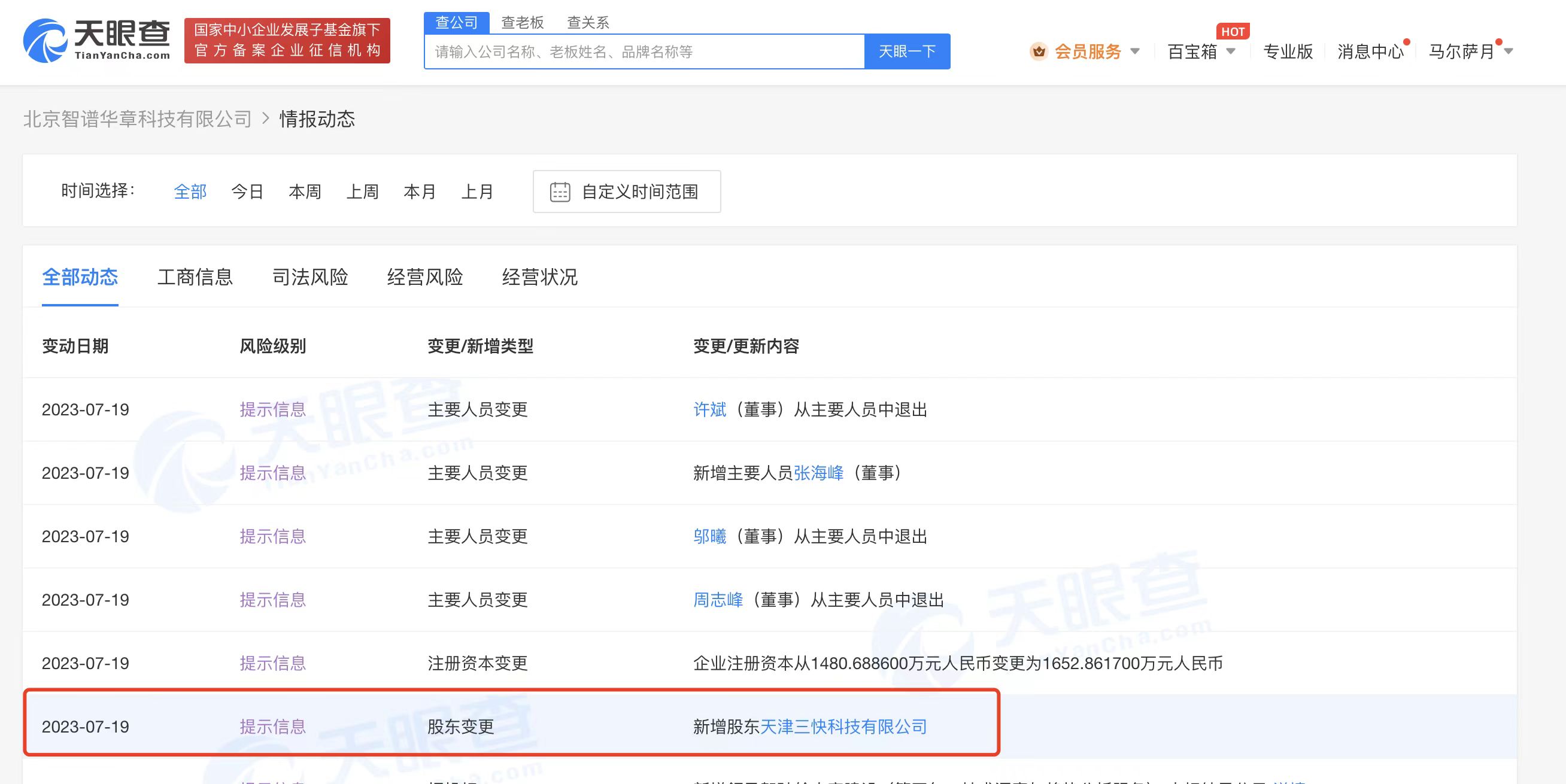Filter by 上月
Screen dimensions: 1566x784
point(477,192)
